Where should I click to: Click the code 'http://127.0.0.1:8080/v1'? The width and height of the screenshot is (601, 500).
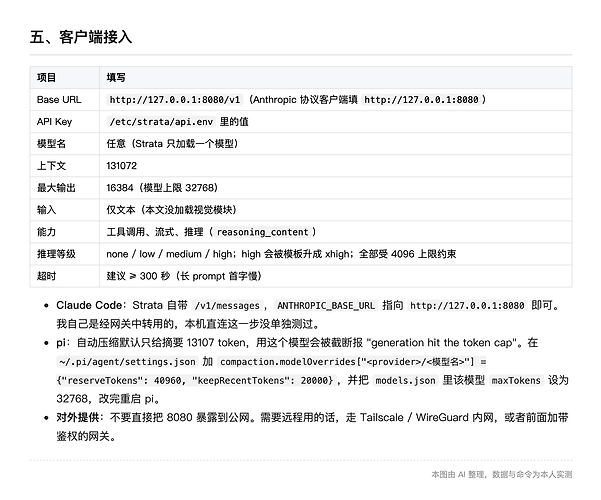tap(175, 100)
